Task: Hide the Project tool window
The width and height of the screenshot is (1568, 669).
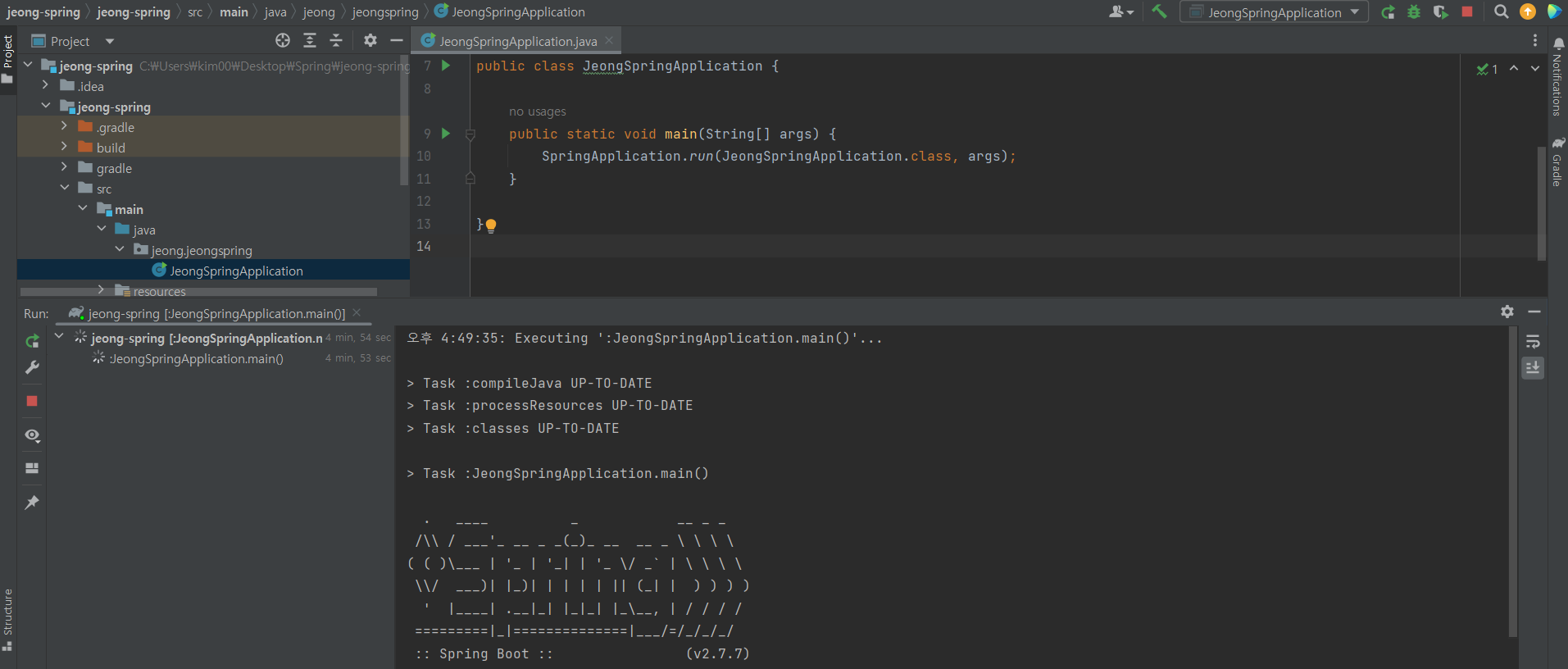Action: [397, 40]
